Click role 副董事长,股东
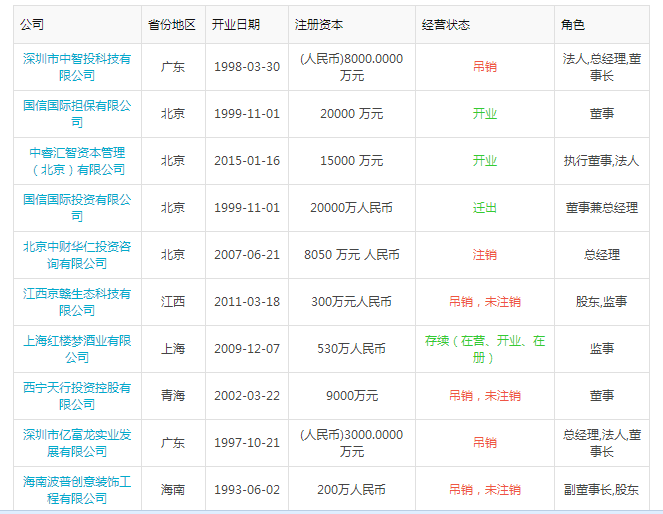This screenshot has width=663, height=514. [x=601, y=489]
